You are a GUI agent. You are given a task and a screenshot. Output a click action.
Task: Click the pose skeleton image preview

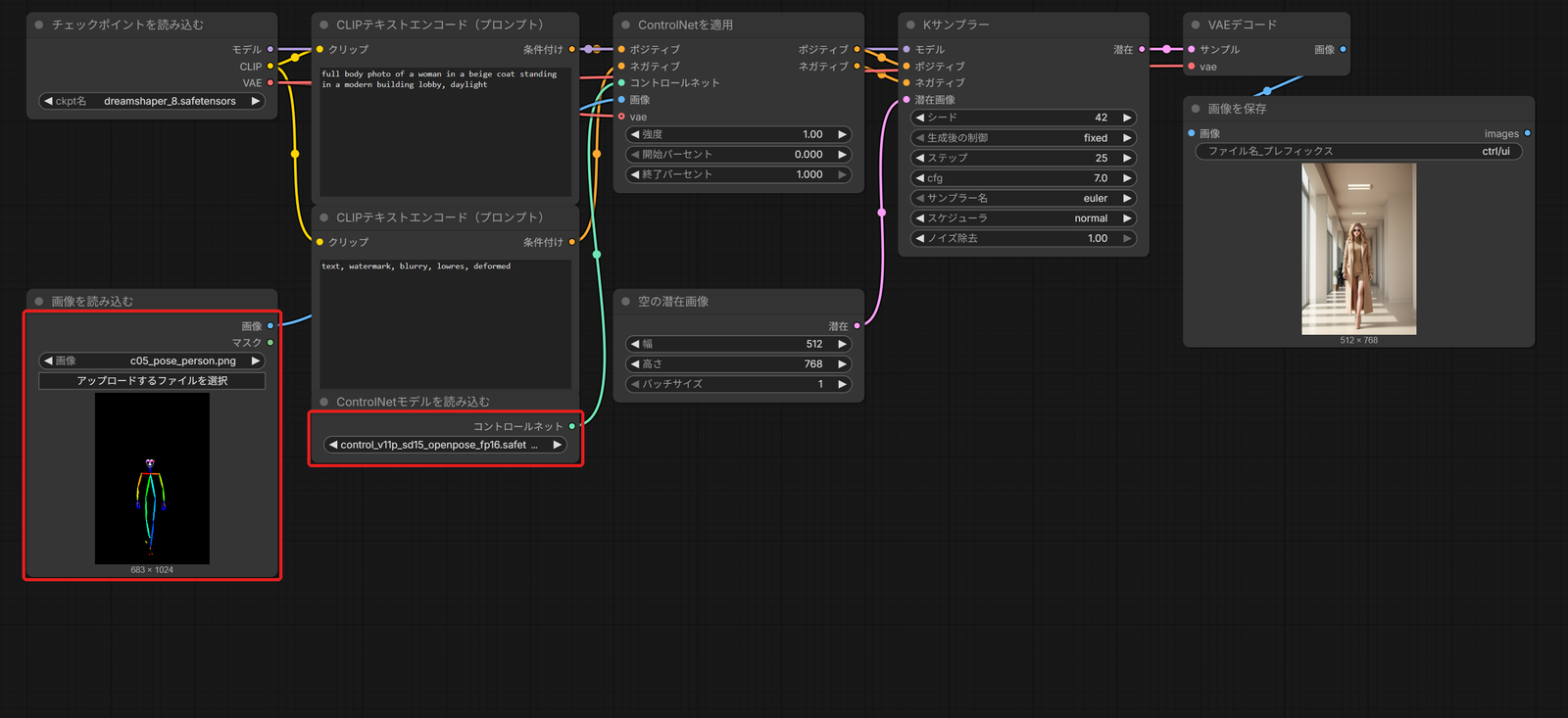[x=152, y=479]
